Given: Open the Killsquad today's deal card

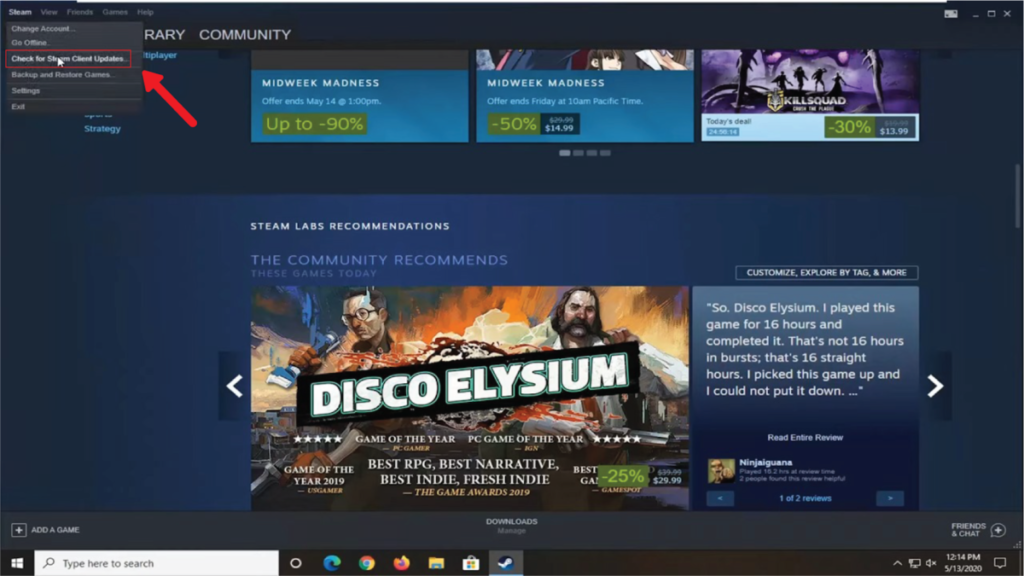Looking at the screenshot, I should tap(810, 96).
